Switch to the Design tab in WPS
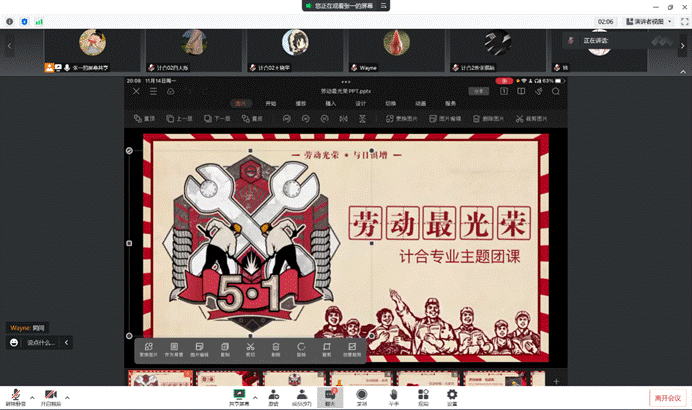Viewport: 692px width, 410px height. [x=360, y=103]
